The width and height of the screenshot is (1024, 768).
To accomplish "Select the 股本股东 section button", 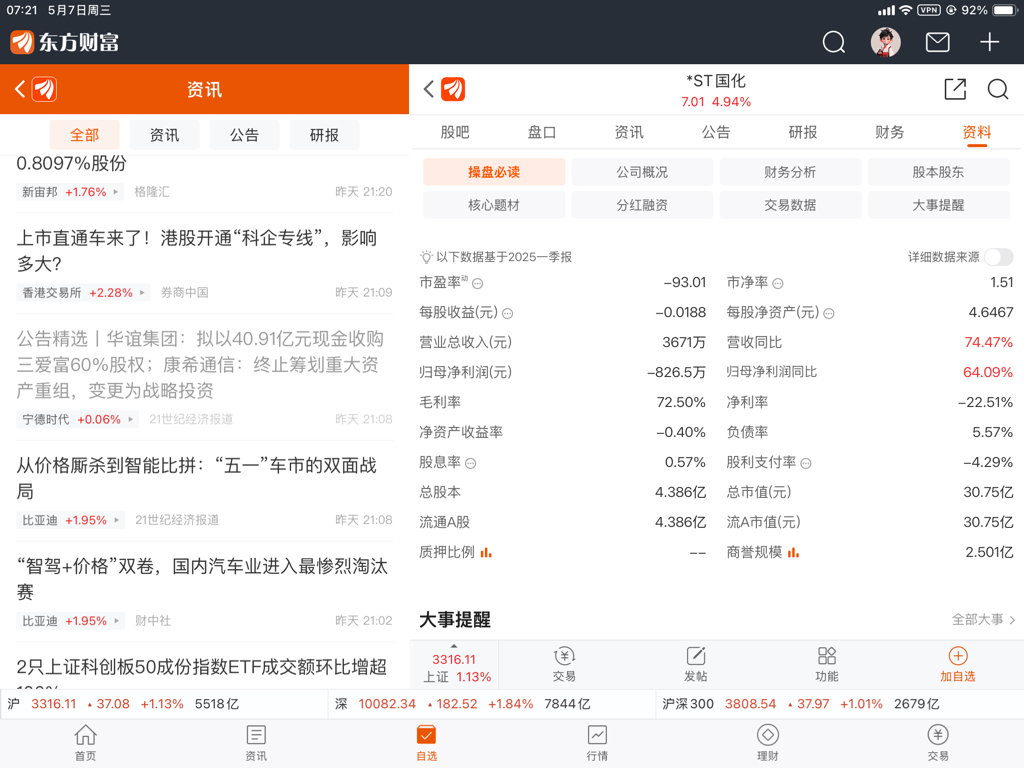I will (x=938, y=172).
